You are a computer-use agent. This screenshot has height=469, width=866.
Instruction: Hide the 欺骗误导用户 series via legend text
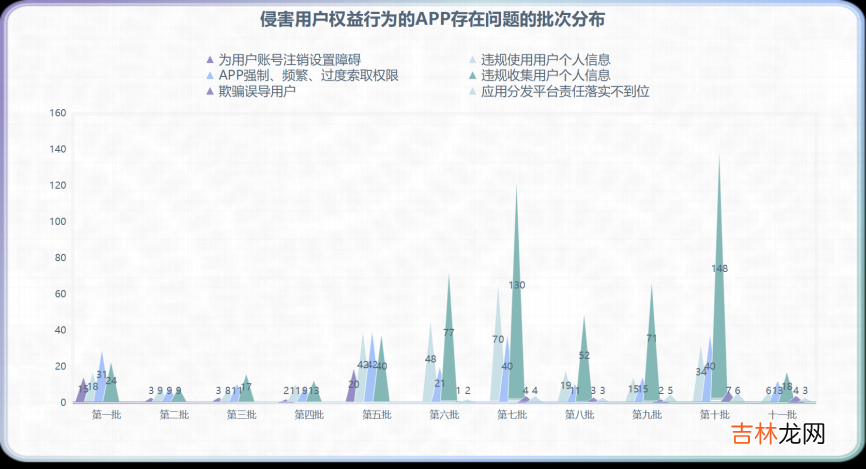pyautogui.click(x=257, y=92)
